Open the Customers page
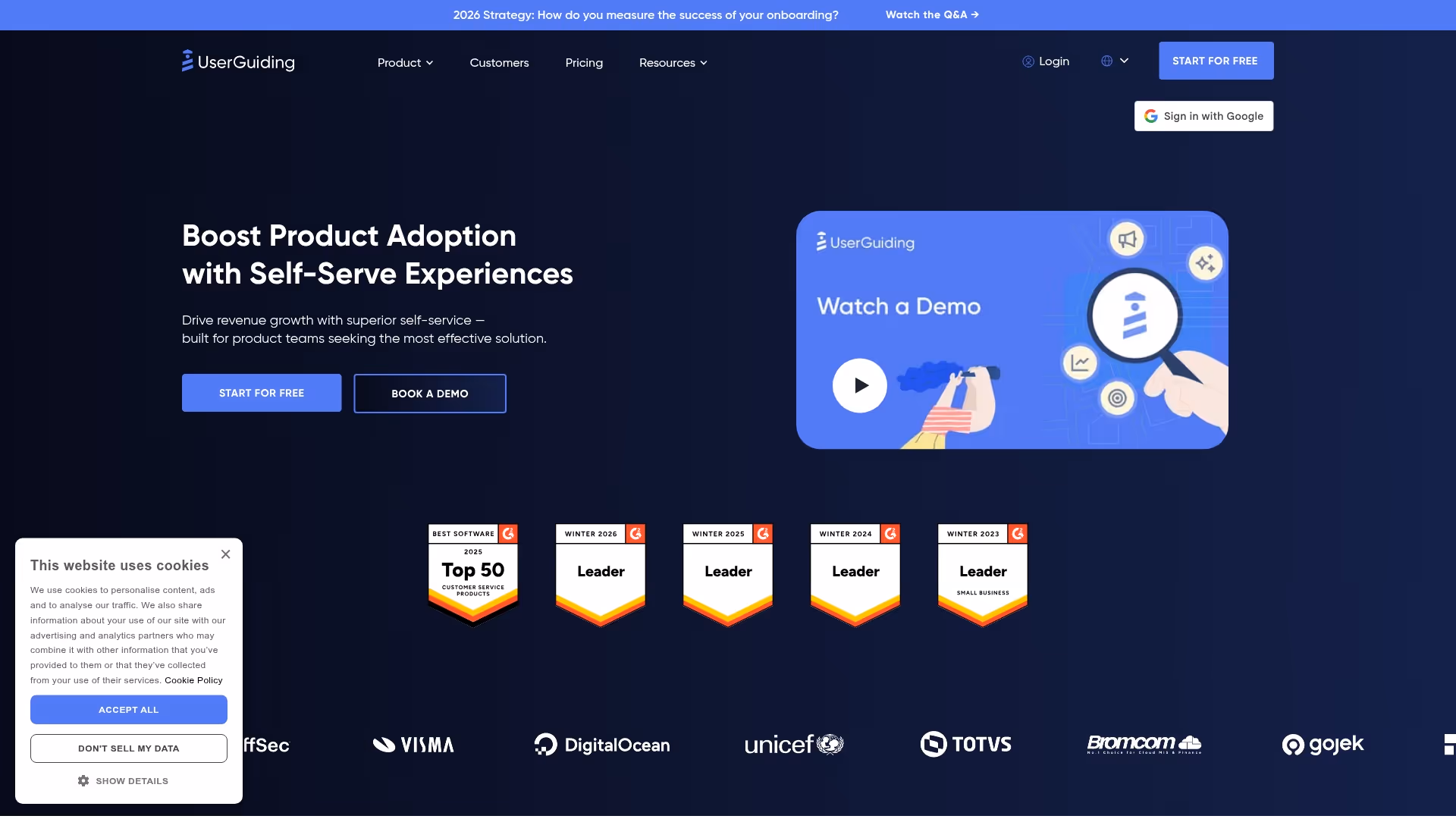Screen dimensions: 1456x819 (x=499, y=62)
